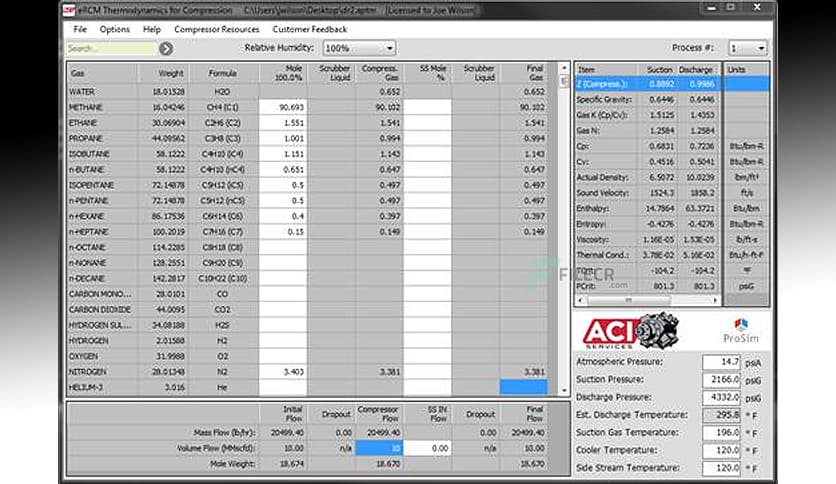Viewport: 836px width, 484px height.
Task: Expand the Process # dropdown
Action: 761,49
